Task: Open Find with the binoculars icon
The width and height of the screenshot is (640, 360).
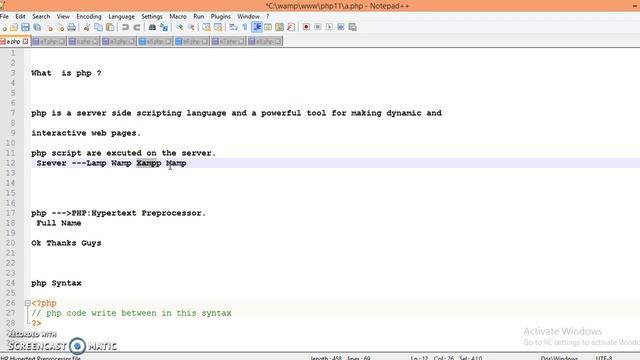Action: pos(152,27)
